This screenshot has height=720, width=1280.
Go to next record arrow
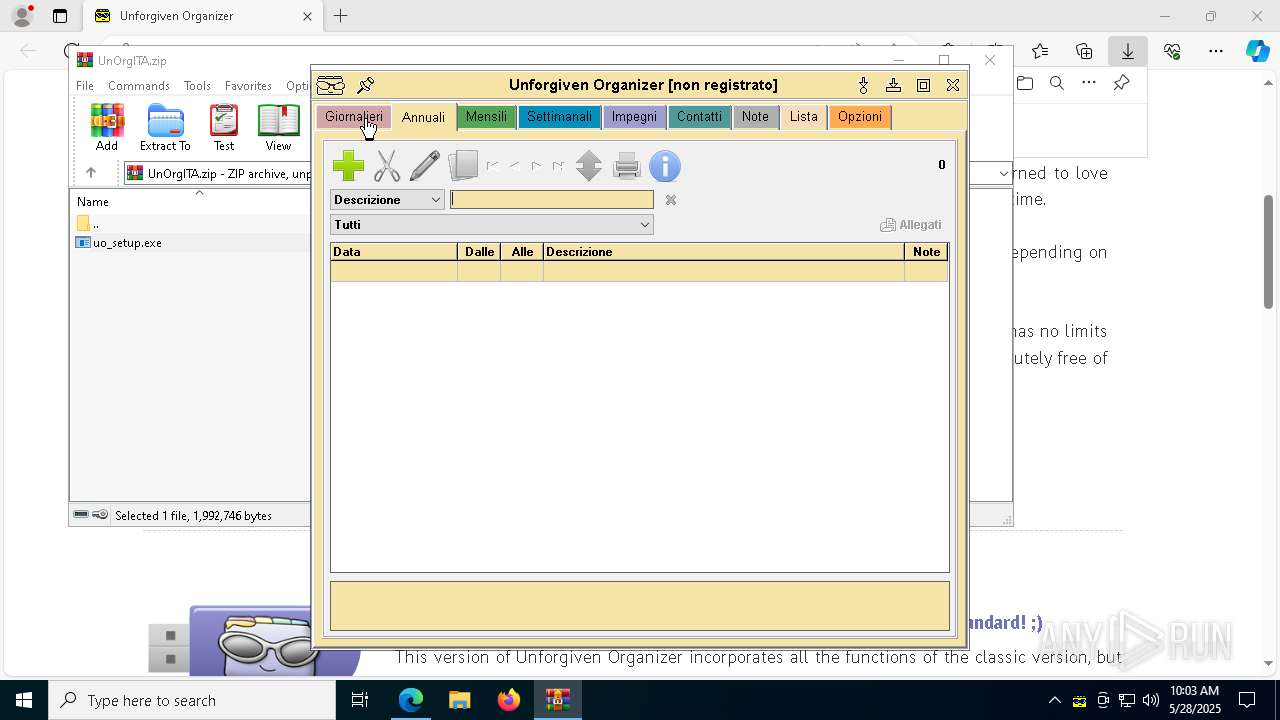536,166
